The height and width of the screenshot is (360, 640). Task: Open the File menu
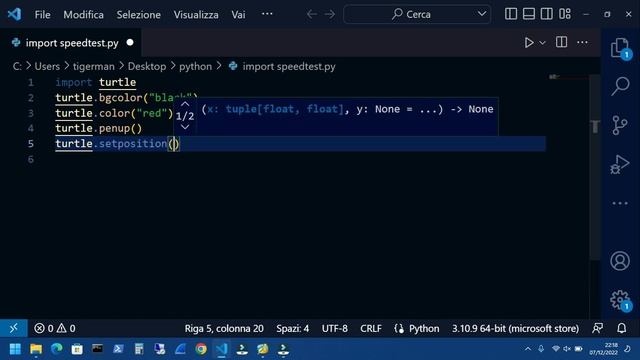(x=42, y=15)
